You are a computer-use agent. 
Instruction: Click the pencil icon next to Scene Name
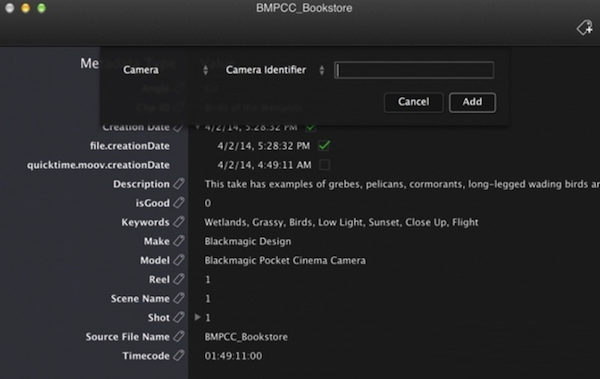[179, 299]
